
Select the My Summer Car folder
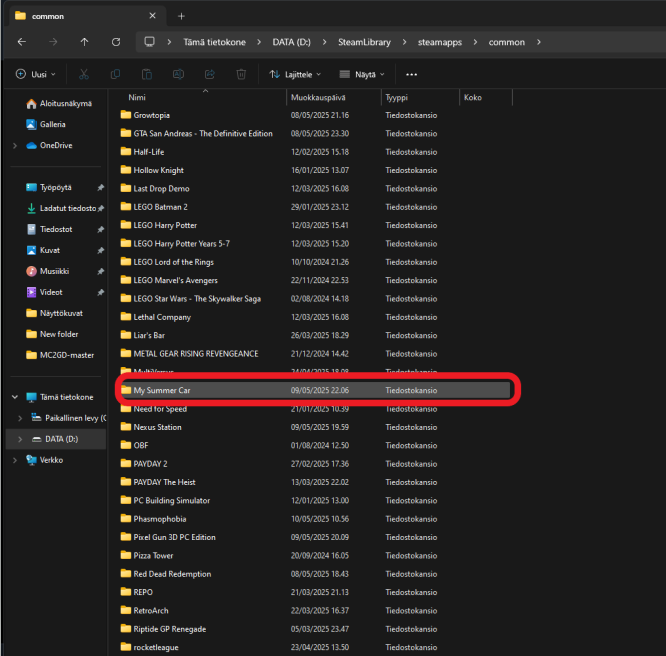coord(315,390)
